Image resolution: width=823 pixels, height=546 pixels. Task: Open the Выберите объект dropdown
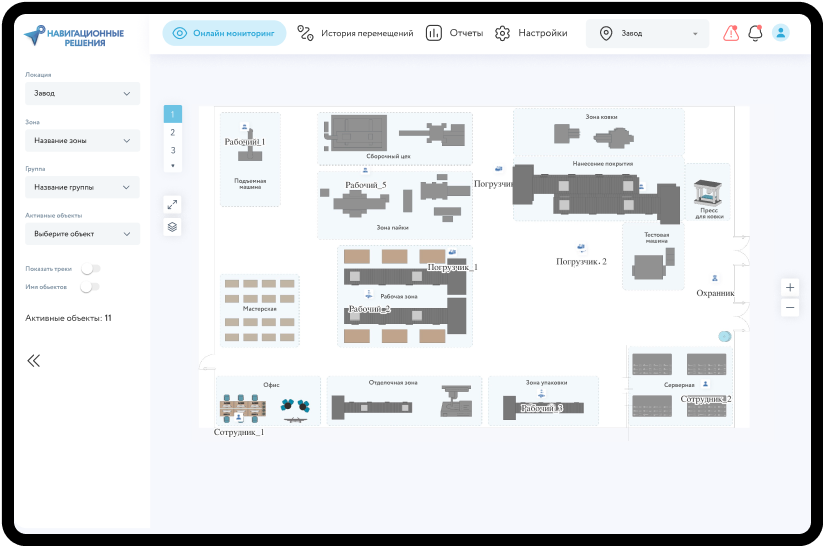point(82,234)
